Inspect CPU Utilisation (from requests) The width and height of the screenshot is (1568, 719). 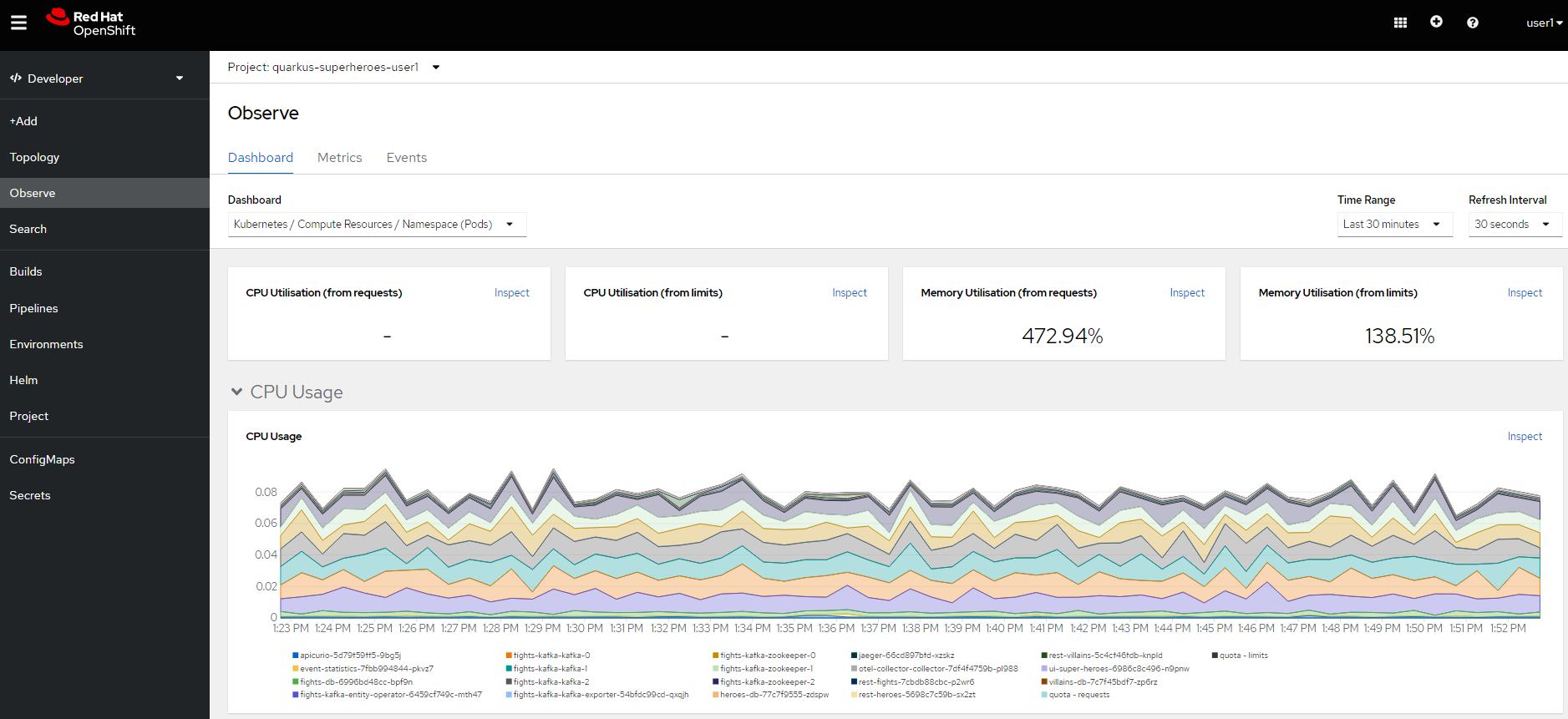pos(512,292)
